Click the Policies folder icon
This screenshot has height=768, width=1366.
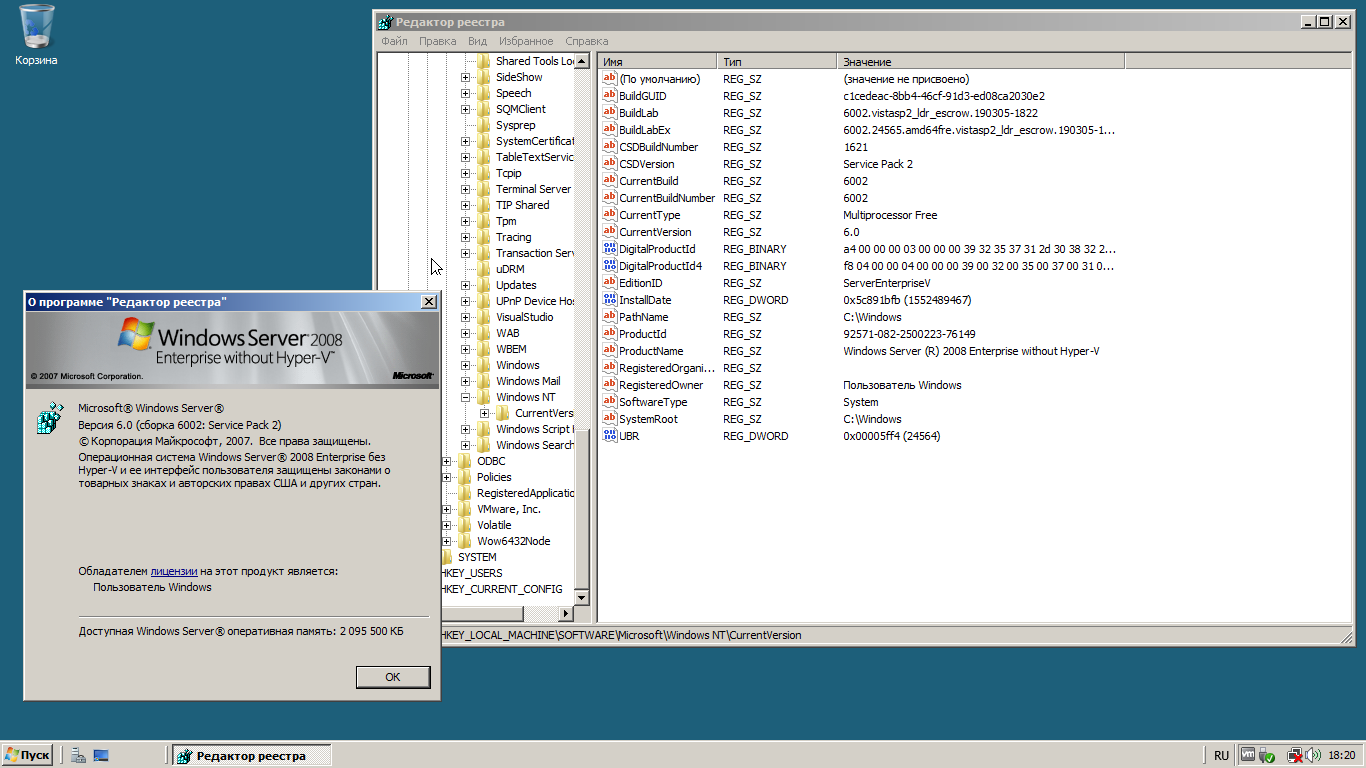click(x=465, y=477)
